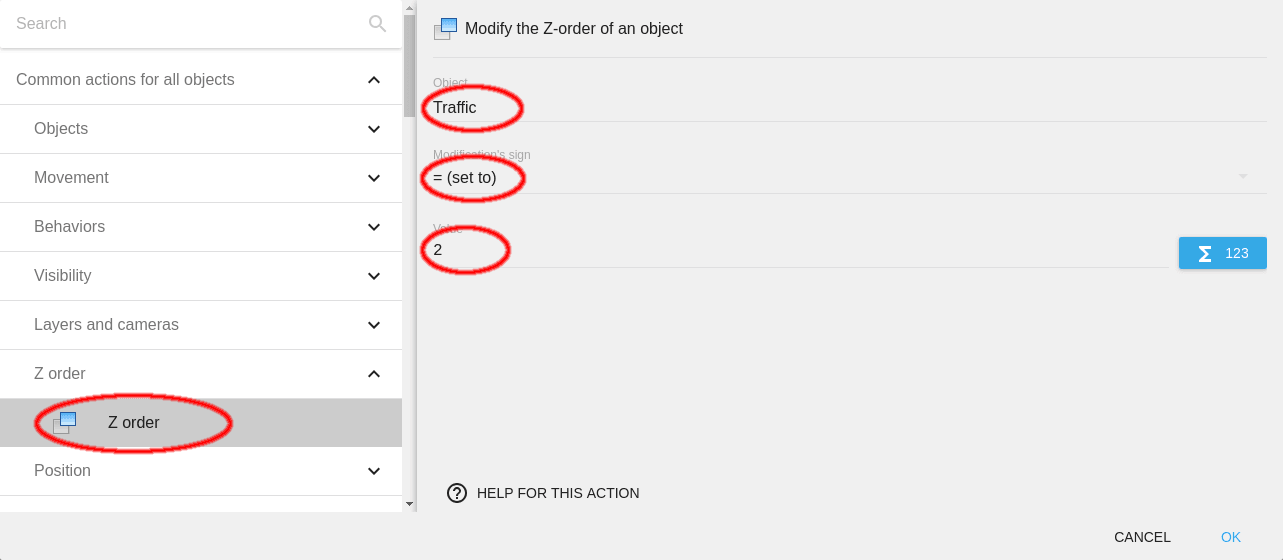Image resolution: width=1283 pixels, height=560 pixels.
Task: Click the help question mark icon
Action: 457,493
